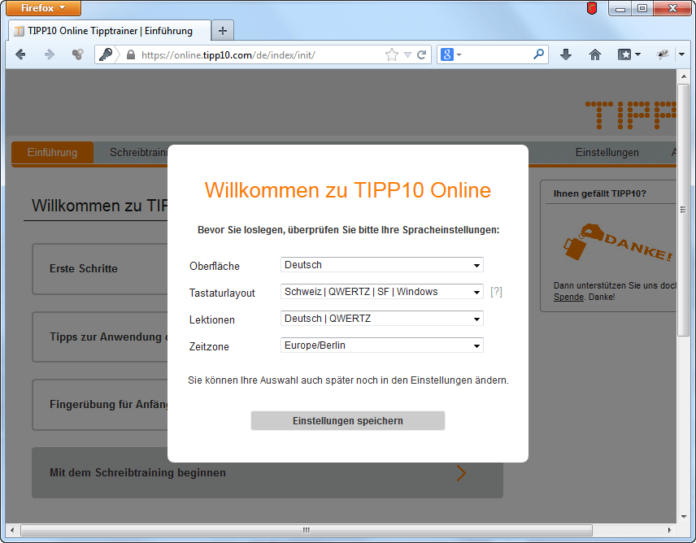
Task: Follow the Spende donation link
Action: [568, 297]
